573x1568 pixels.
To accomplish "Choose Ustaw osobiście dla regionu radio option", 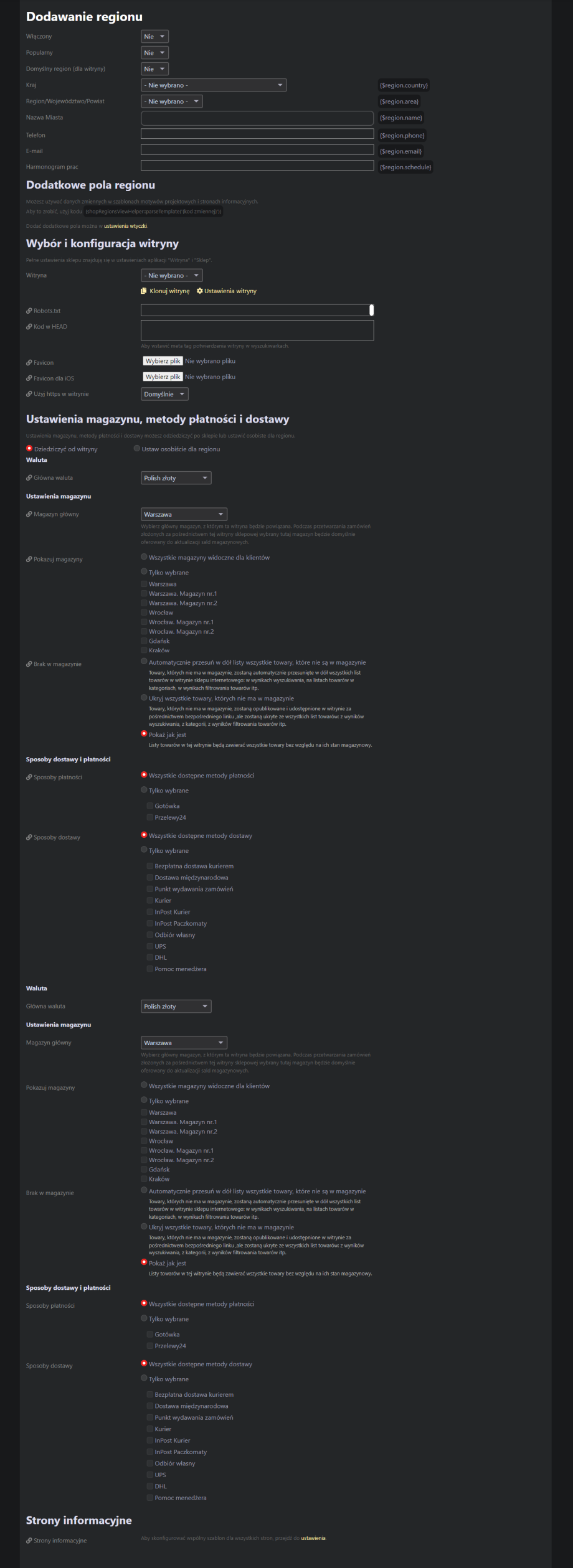I will coord(137,449).
